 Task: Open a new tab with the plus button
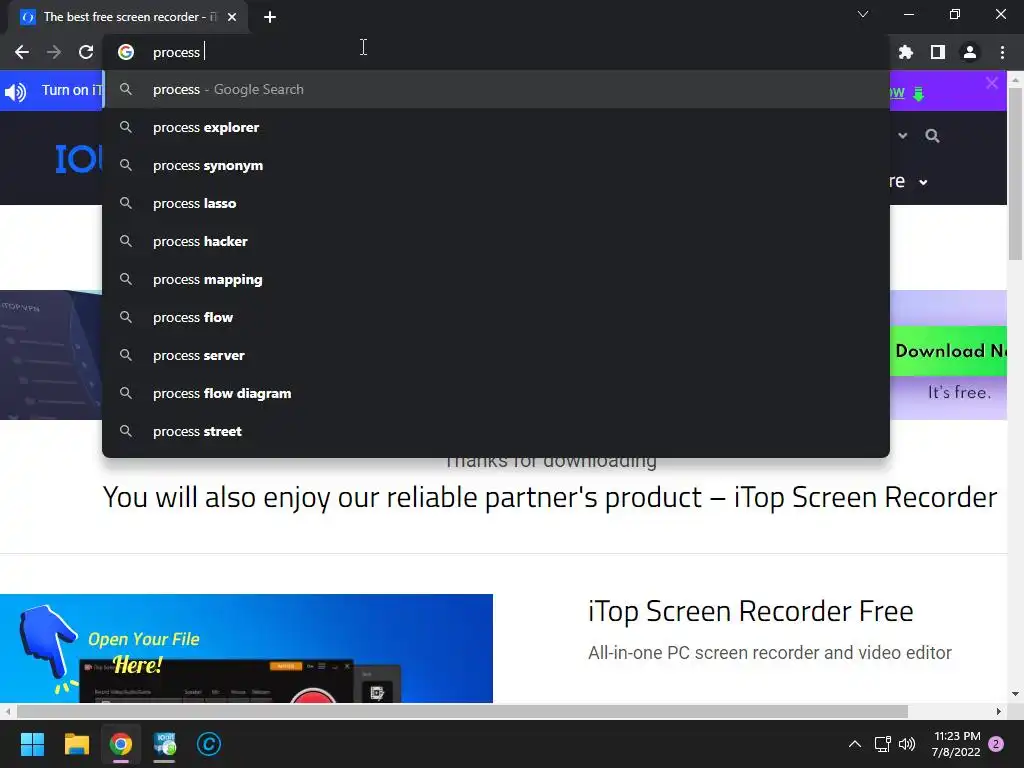pyautogui.click(x=270, y=17)
